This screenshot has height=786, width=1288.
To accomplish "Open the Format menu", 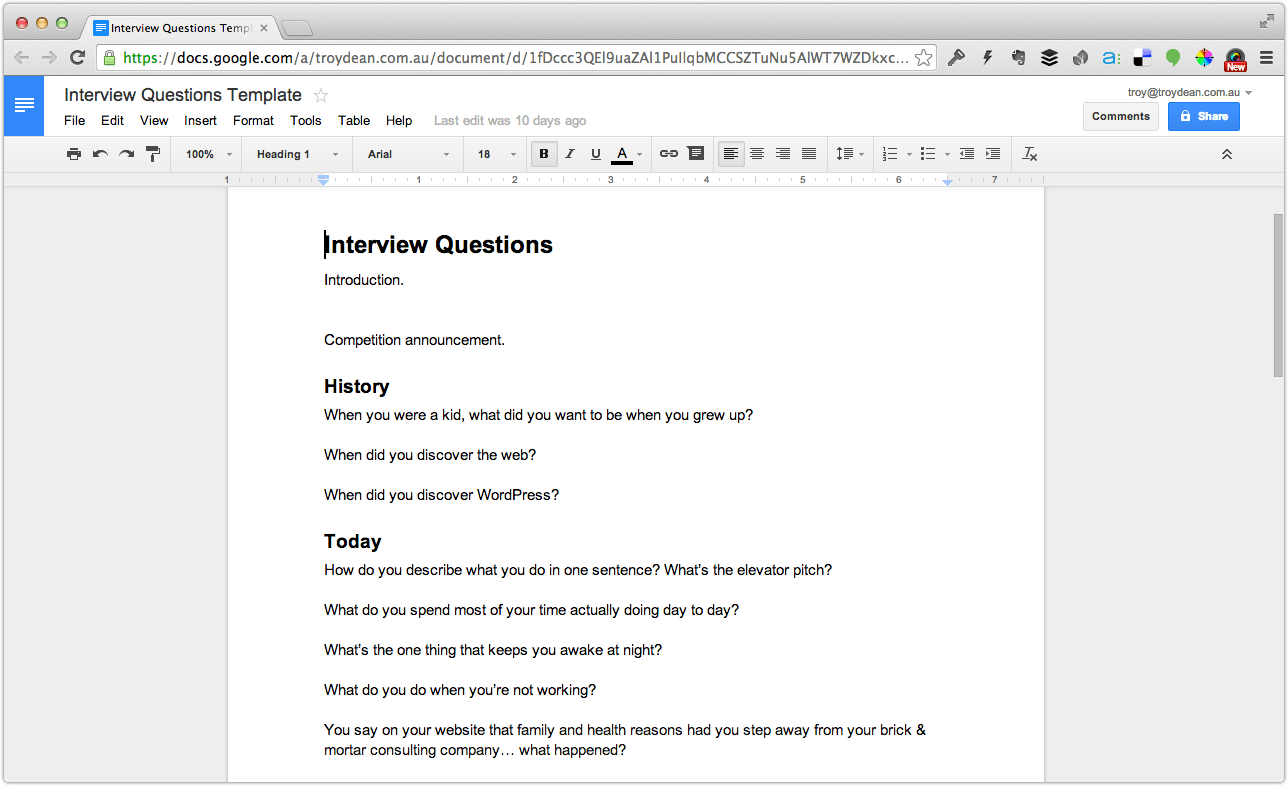I will coord(253,120).
